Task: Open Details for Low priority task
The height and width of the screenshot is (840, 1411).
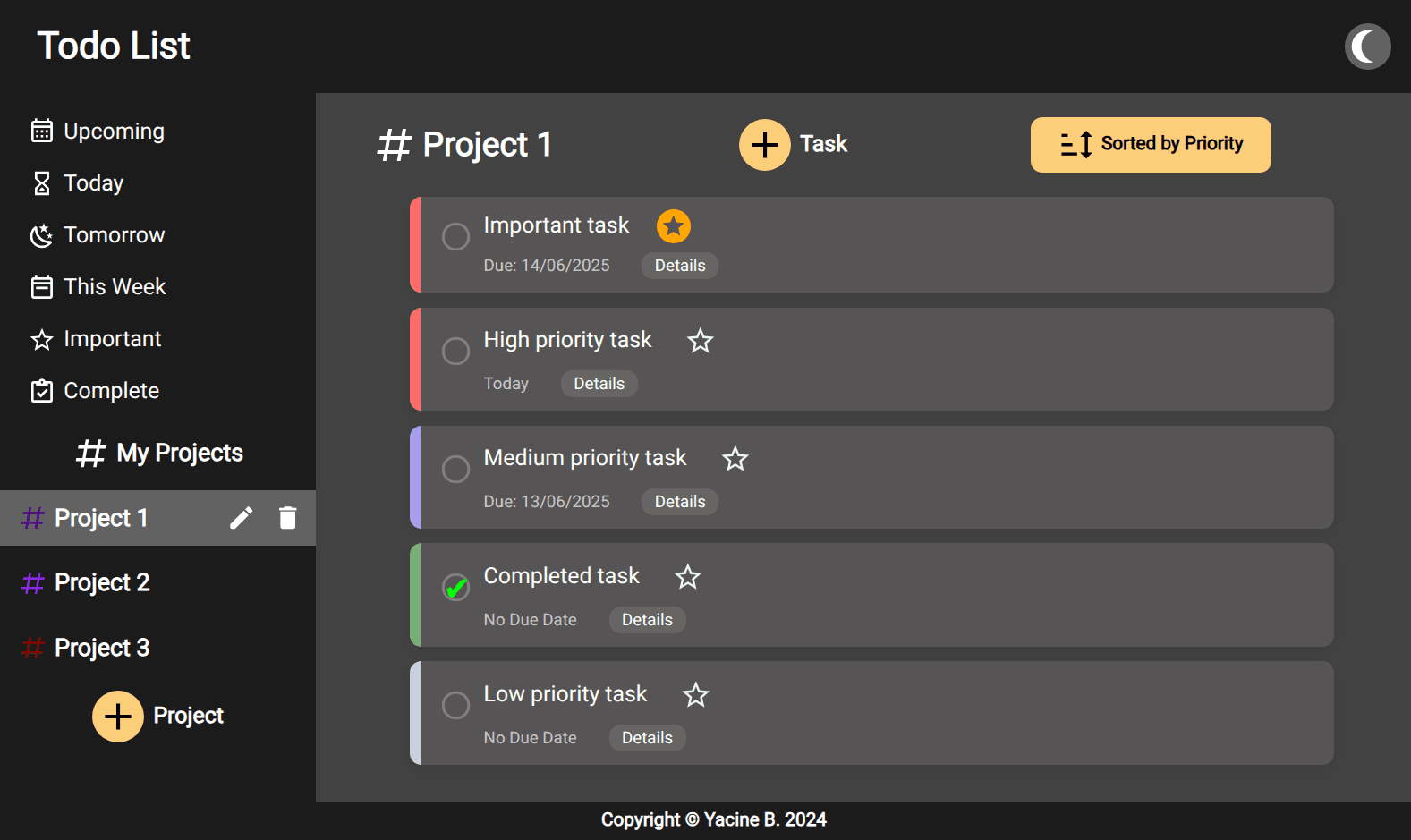Action: (648, 738)
